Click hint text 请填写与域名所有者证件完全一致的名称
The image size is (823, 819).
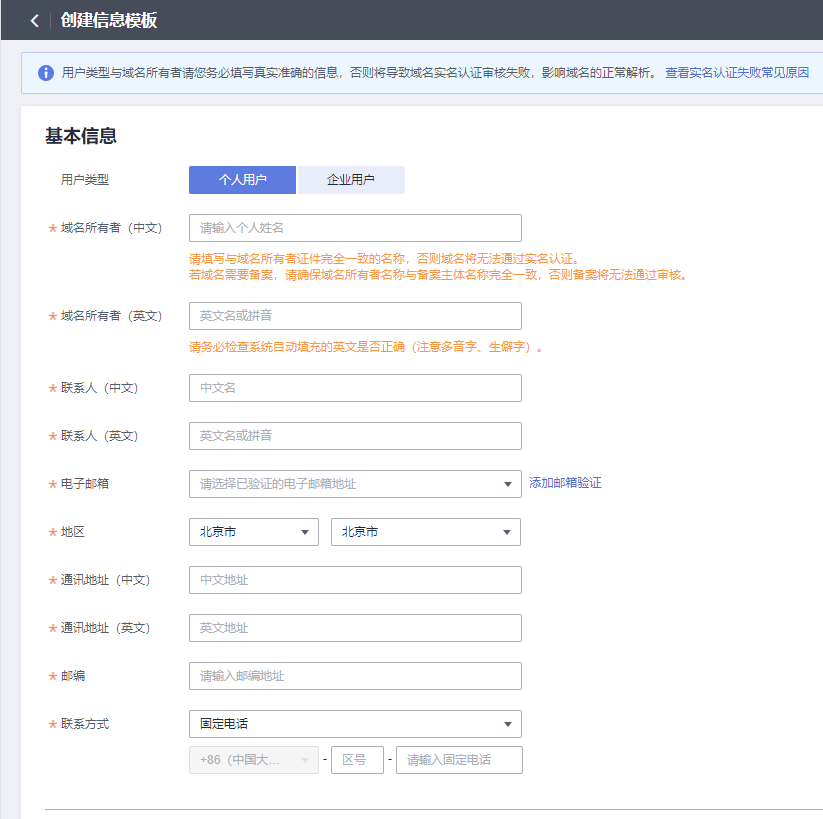pyautogui.click(x=298, y=259)
